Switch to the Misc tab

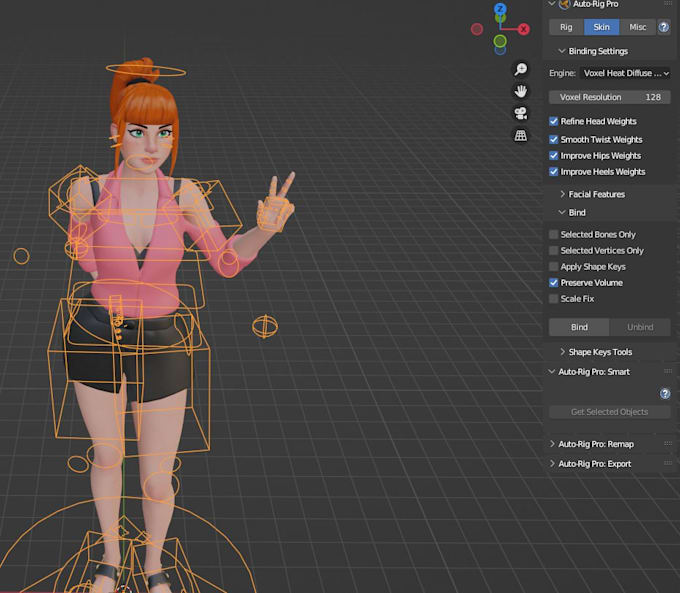tap(638, 27)
